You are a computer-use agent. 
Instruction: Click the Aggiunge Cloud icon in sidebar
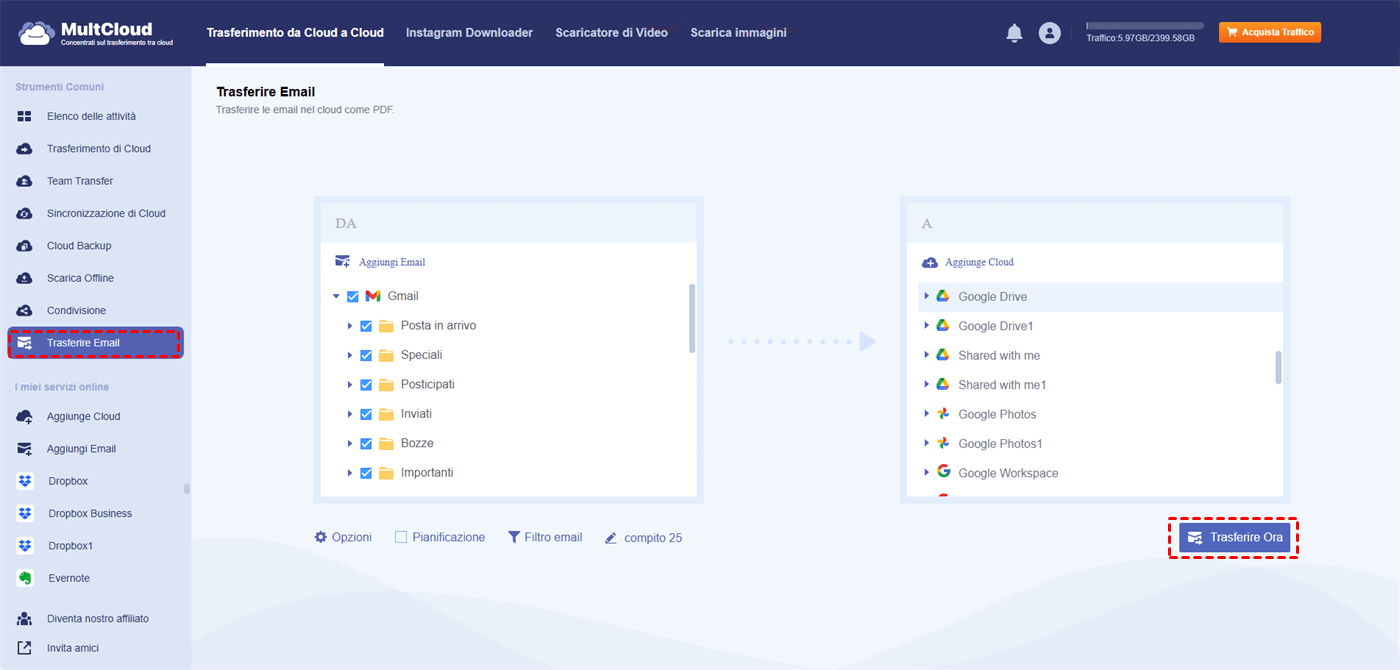(x=25, y=417)
